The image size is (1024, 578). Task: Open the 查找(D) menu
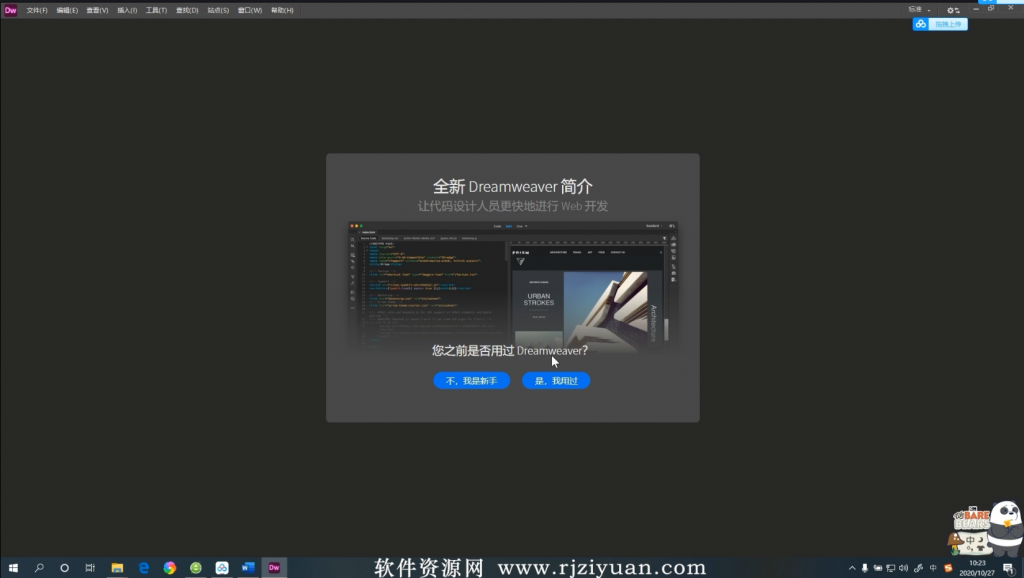coord(187,10)
